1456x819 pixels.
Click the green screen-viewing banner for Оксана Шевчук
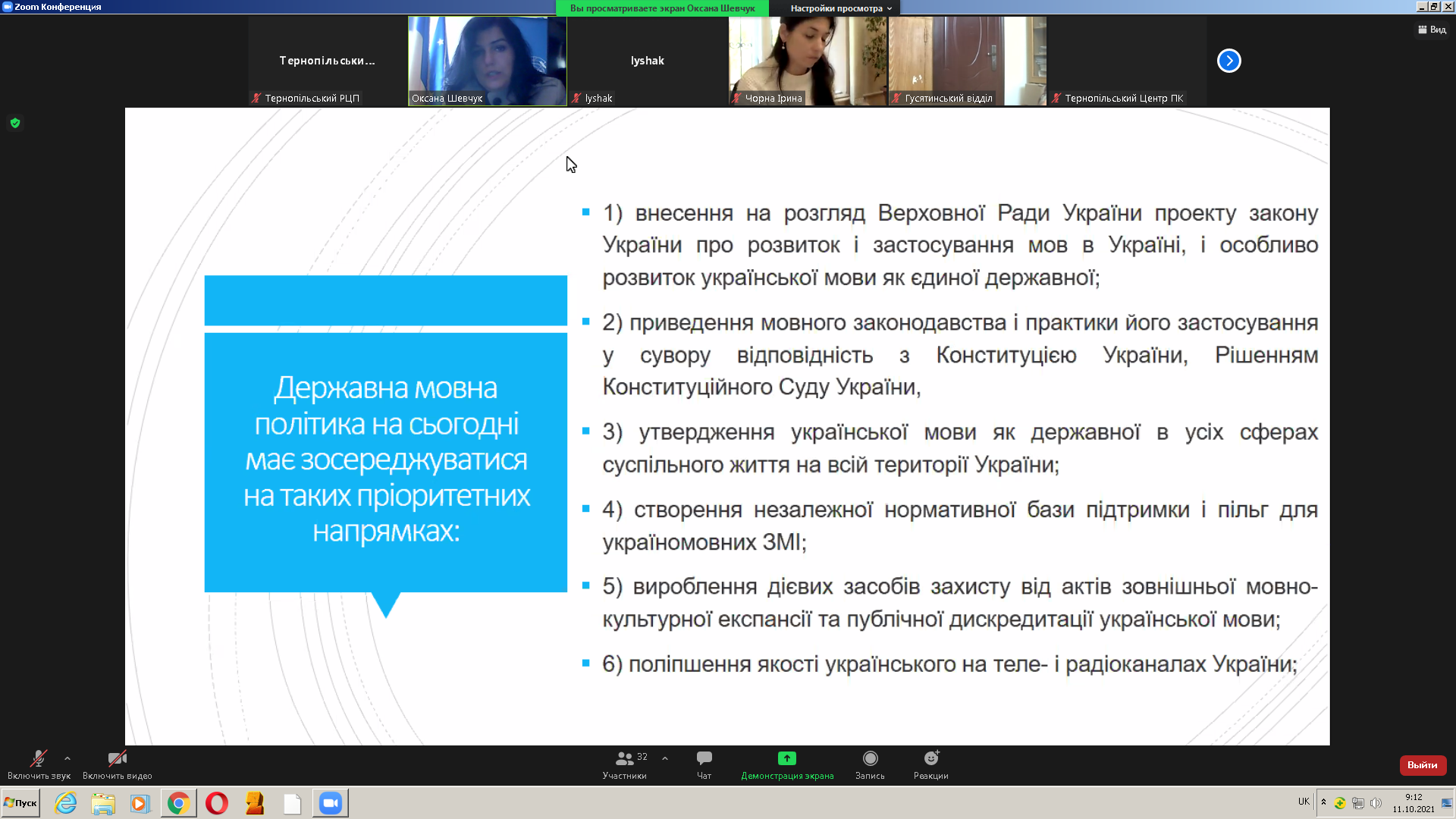pos(662,8)
